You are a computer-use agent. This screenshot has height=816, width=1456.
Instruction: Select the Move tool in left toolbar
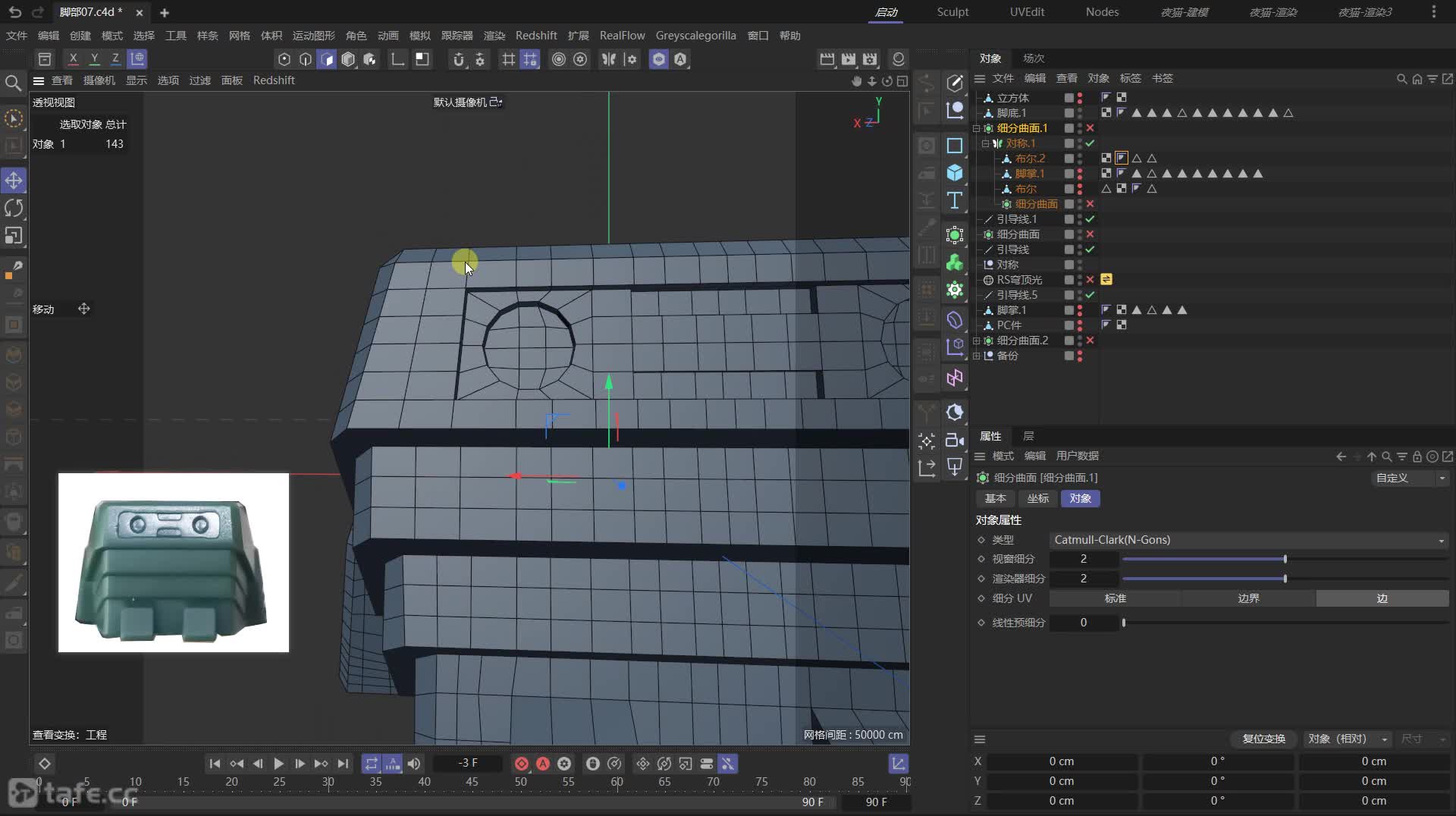coord(14,180)
